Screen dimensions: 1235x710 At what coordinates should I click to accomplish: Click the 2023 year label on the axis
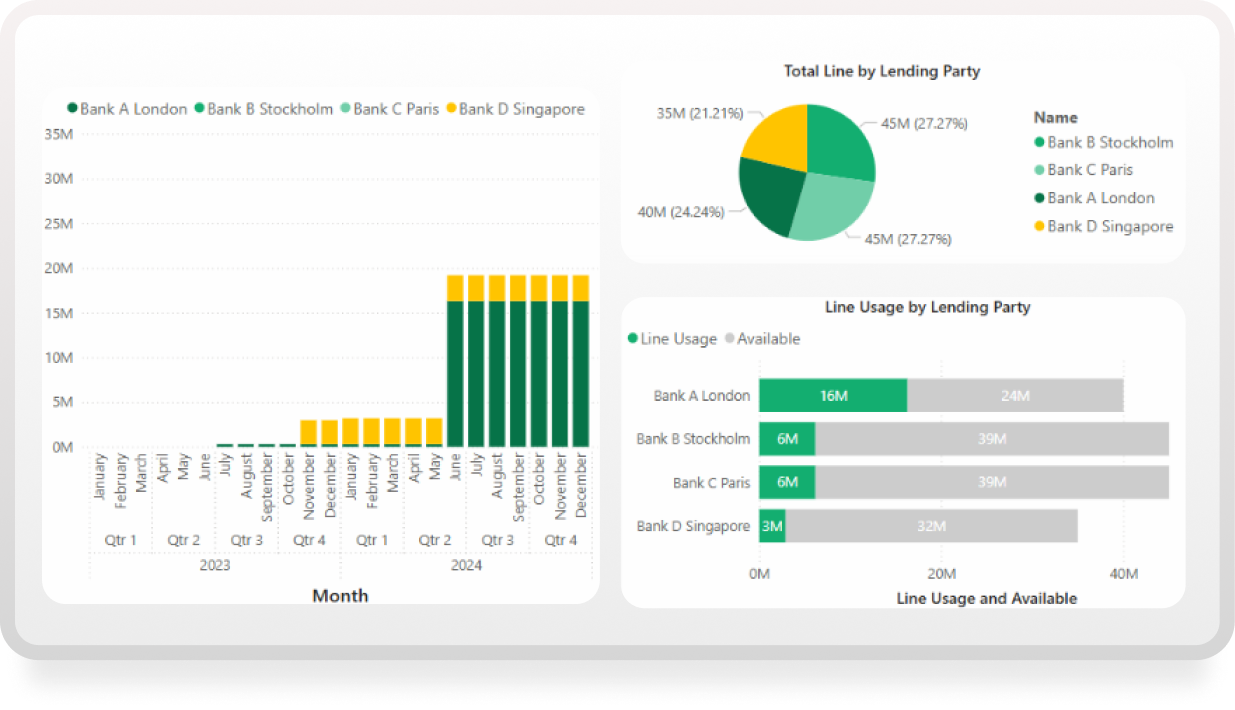click(214, 566)
